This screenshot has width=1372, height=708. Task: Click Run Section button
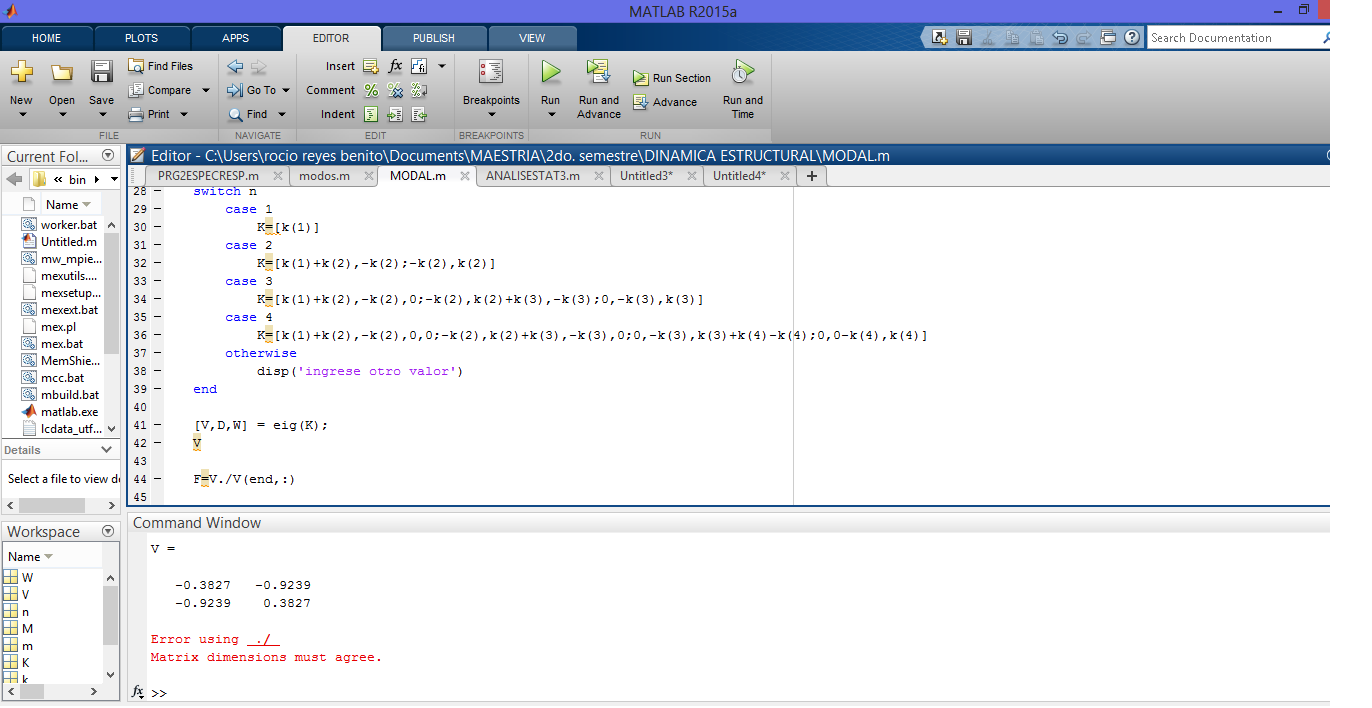672,78
